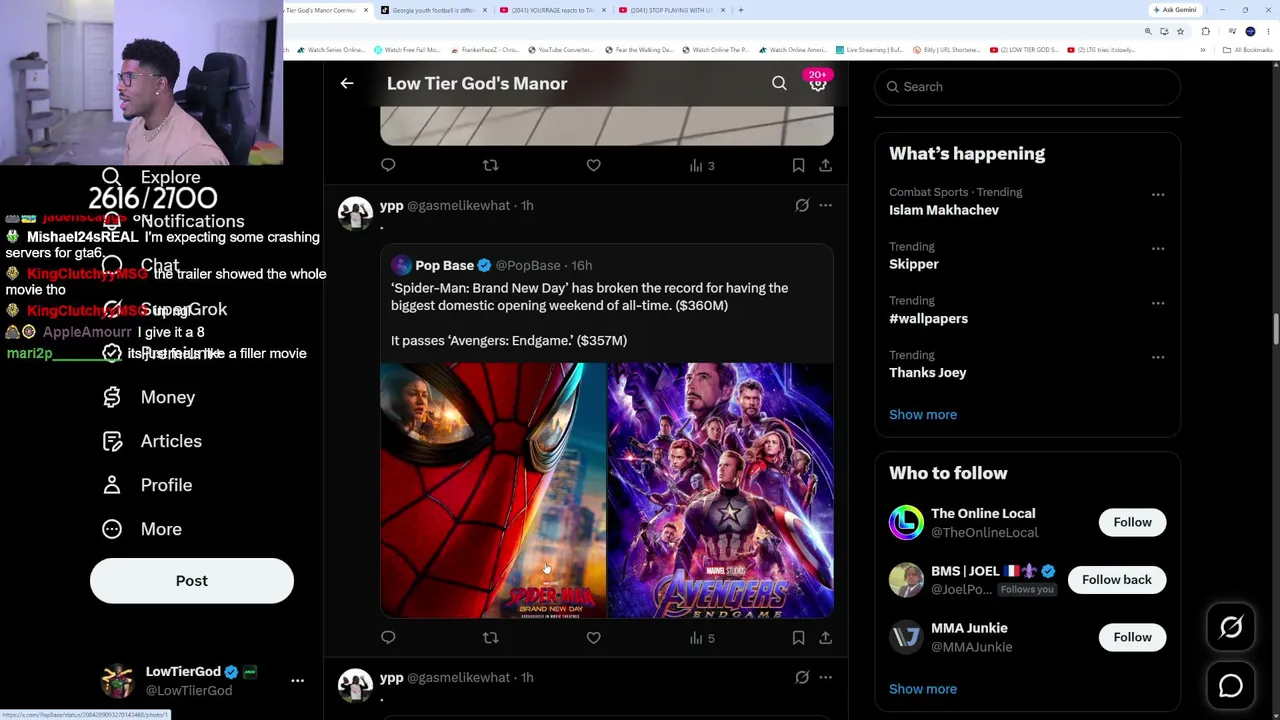Viewport: 1280px width, 720px height.
Task: Open more options for Islam Makhachev trend
Action: pyautogui.click(x=1157, y=194)
